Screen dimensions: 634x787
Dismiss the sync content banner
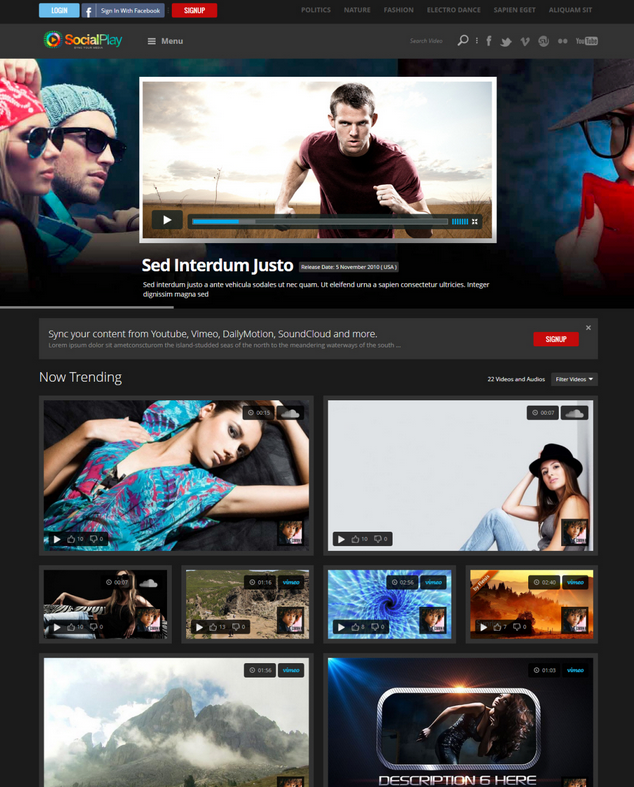tap(588, 328)
